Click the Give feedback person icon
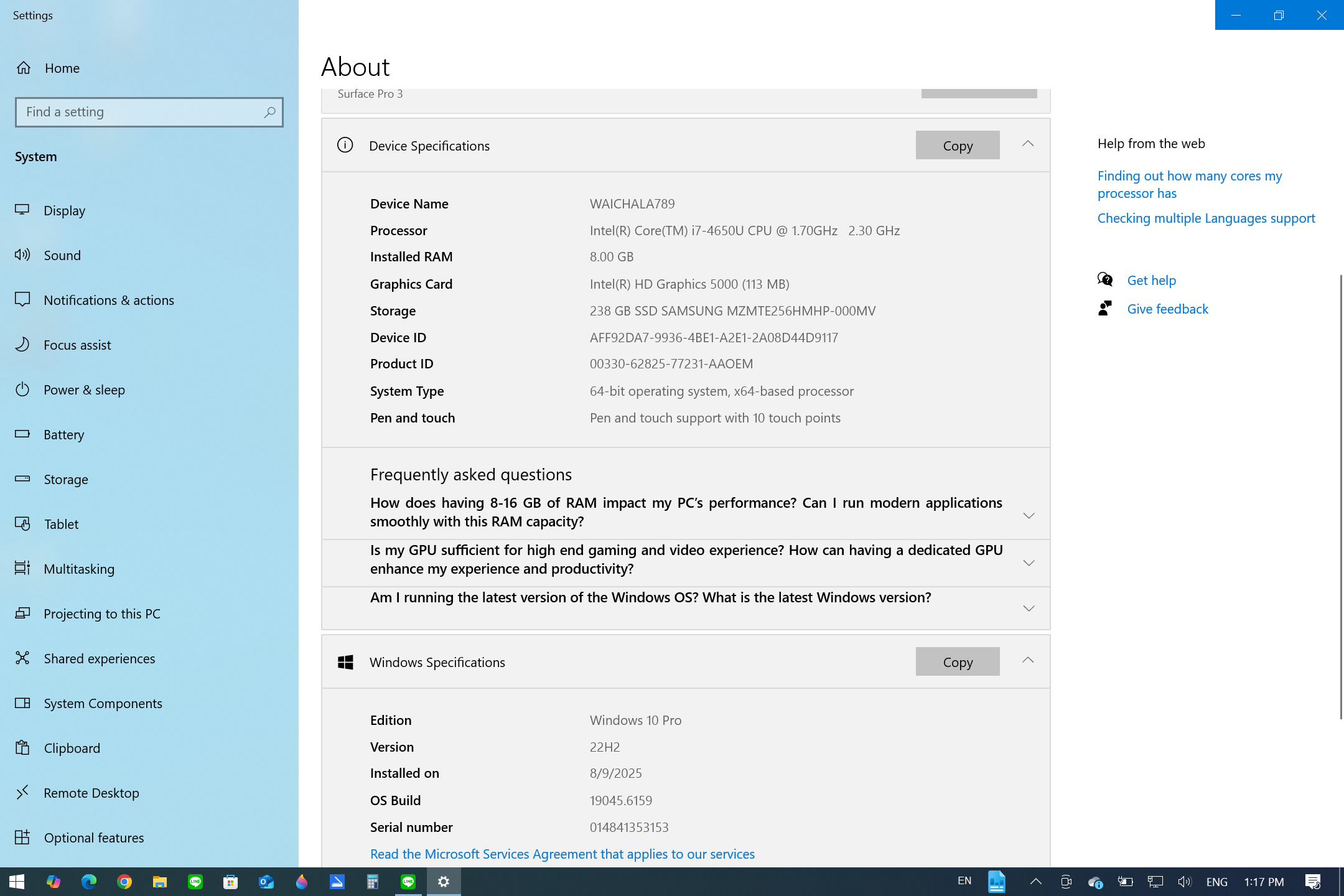1344x896 pixels. [x=1105, y=309]
